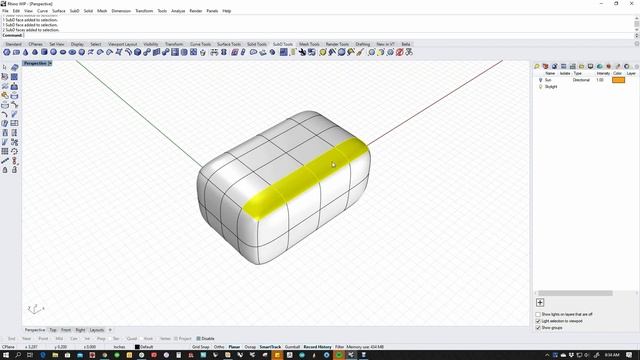
Task: Open Windows taskbar search
Action: (x=18, y=355)
